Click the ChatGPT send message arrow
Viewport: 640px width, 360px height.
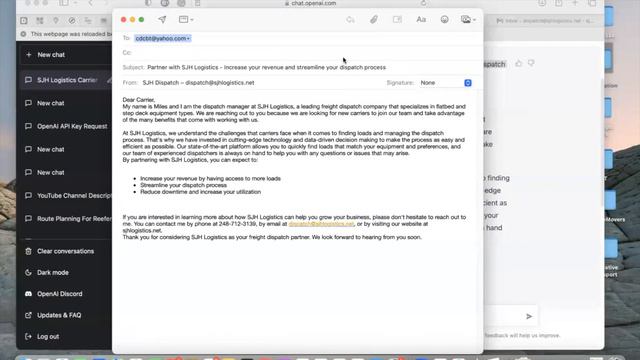click(x=529, y=316)
